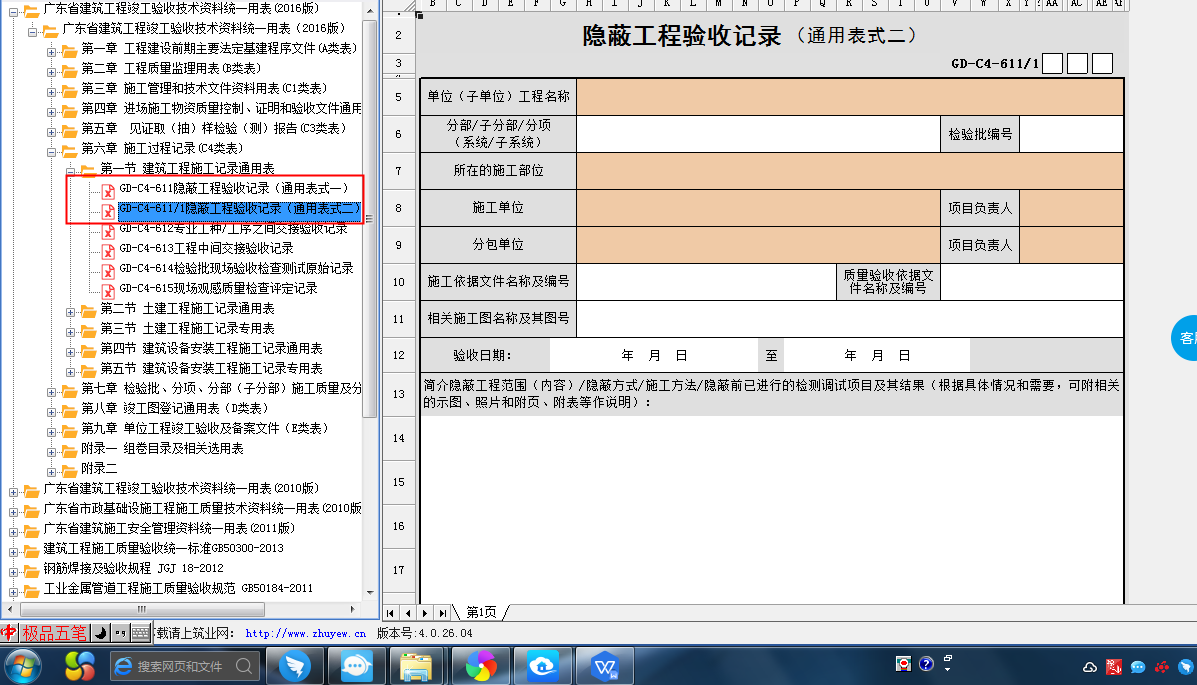Click the GD-C4-613 form file icon

point(108,249)
